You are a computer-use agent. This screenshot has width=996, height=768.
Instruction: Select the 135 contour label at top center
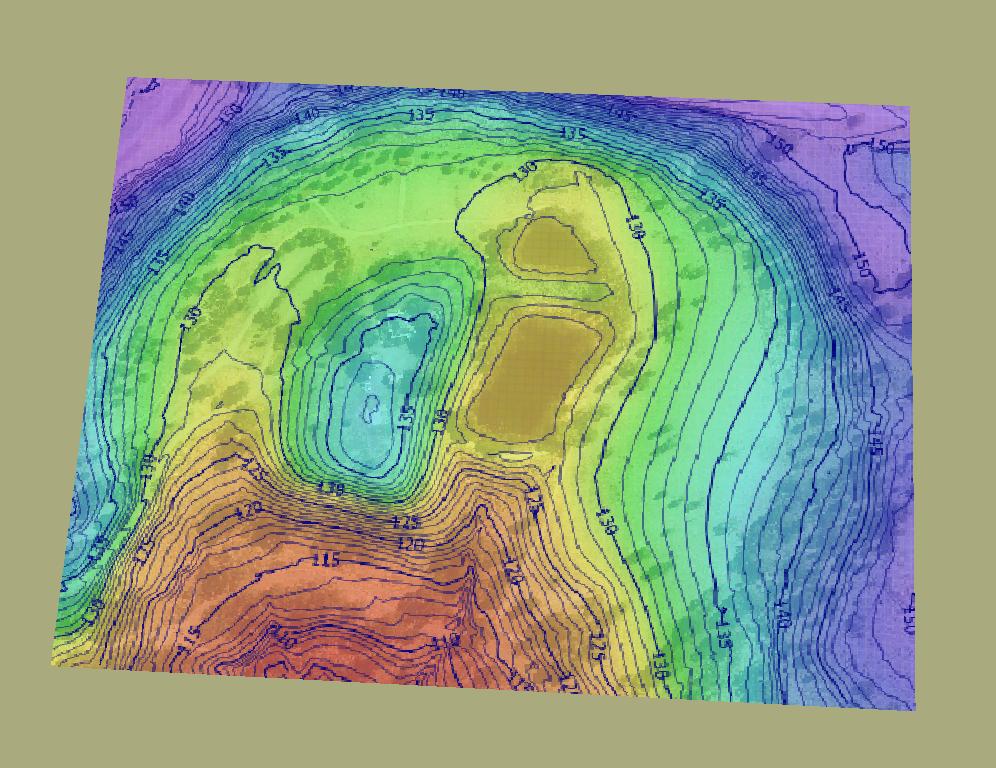pyautogui.click(x=421, y=115)
